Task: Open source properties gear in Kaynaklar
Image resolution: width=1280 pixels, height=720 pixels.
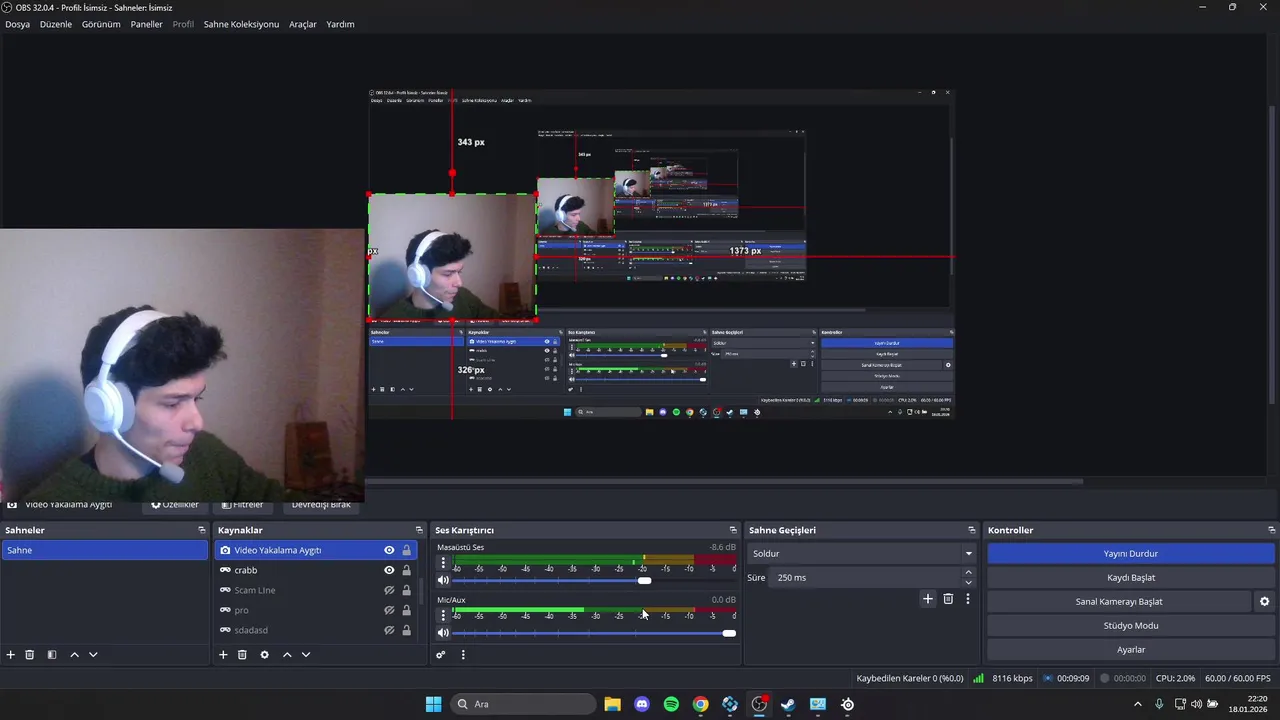Action: 264,655
